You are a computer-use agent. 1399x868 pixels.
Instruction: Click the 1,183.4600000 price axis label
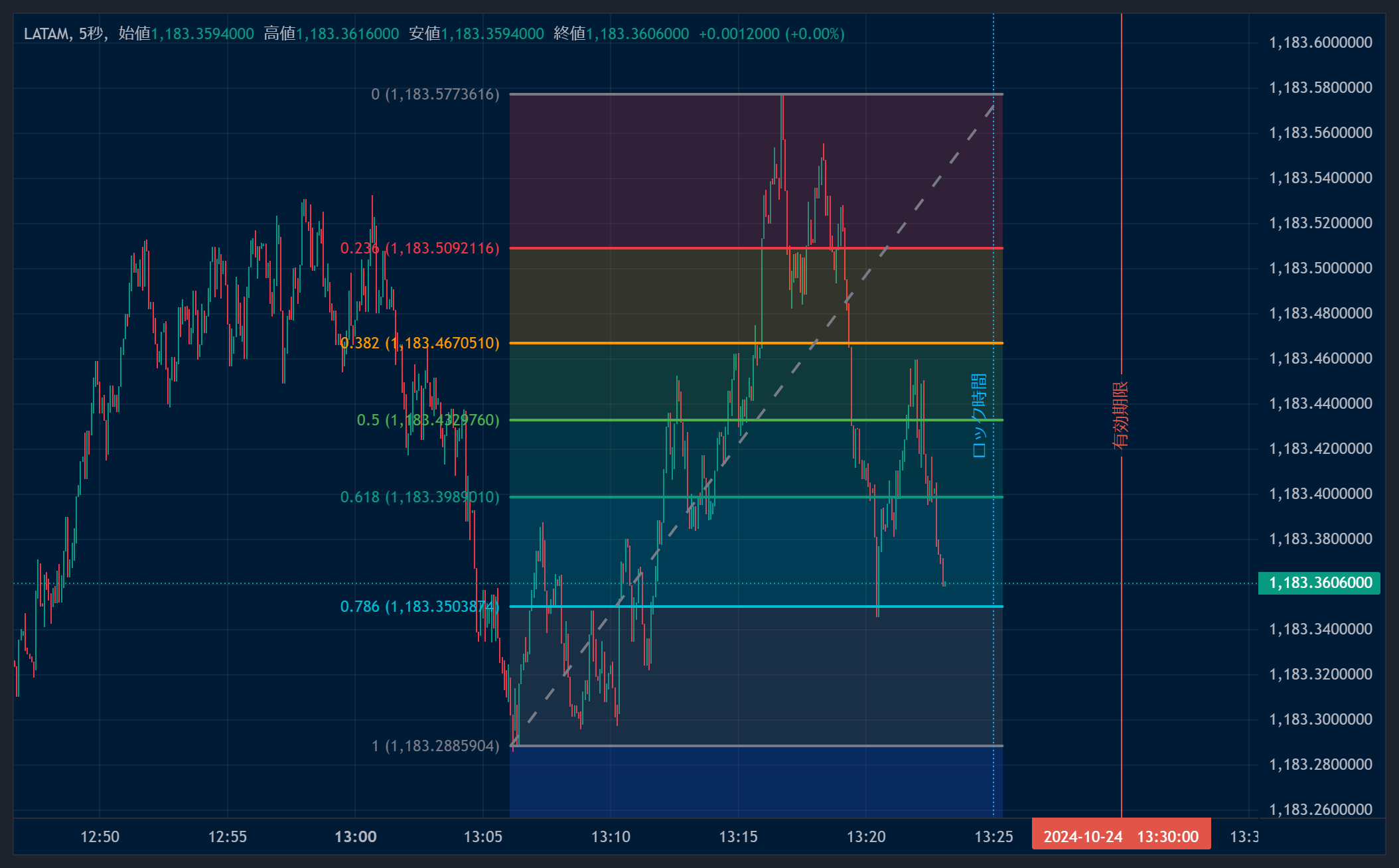click(x=1321, y=358)
